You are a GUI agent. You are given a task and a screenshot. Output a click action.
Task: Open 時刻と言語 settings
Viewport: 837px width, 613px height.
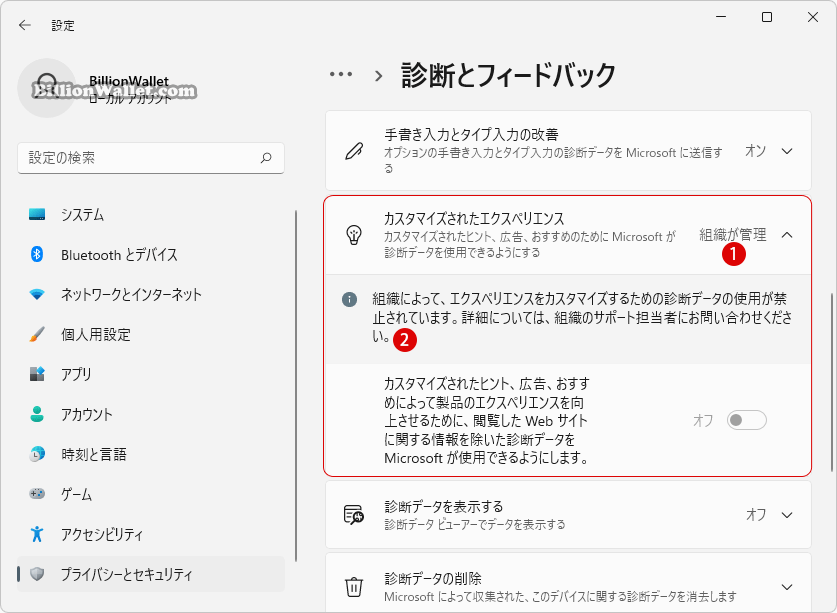[151, 454]
